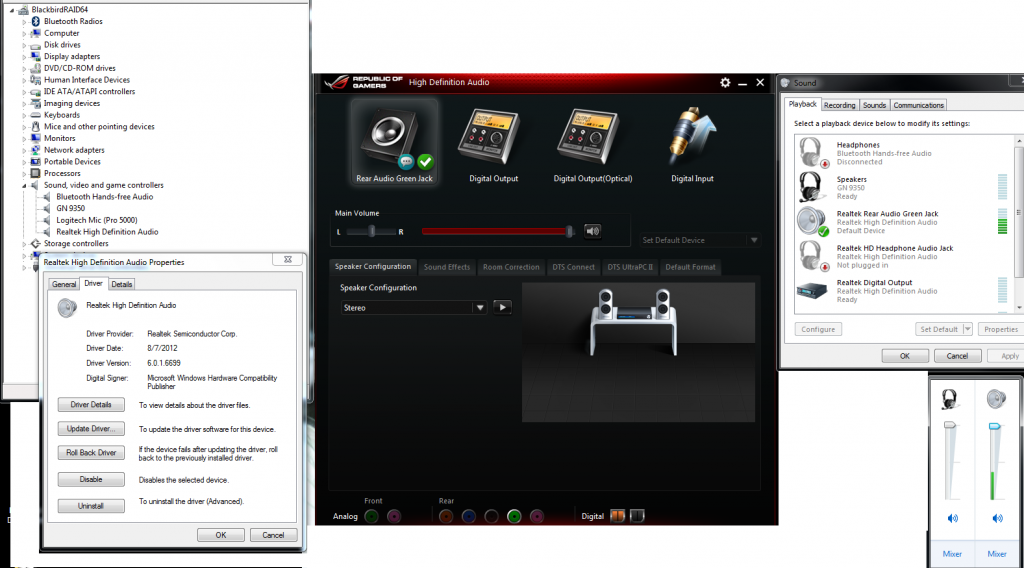
Task: Click the speaker icon in volume mixer
Action: tap(996, 398)
